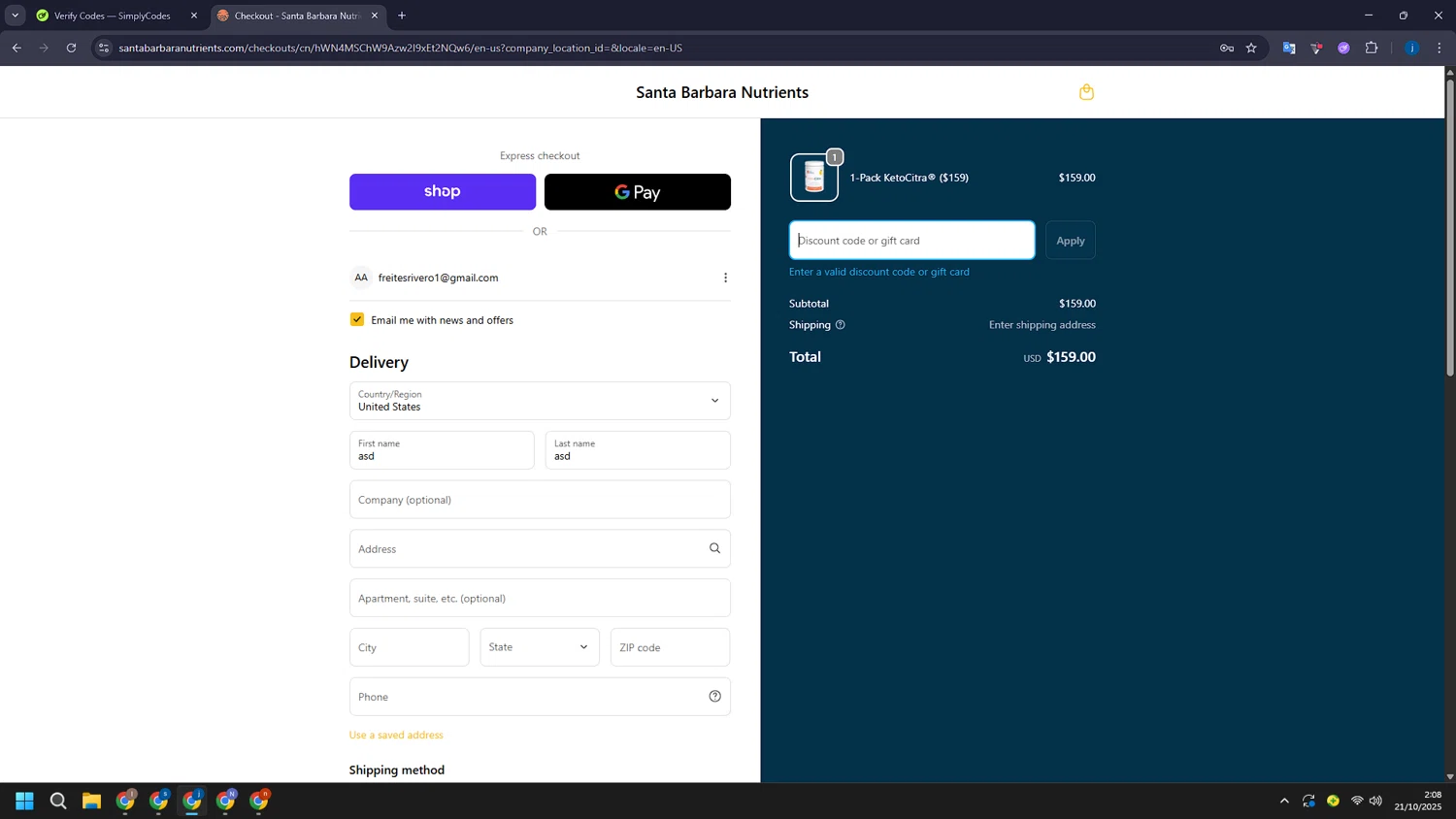Open the Chrome three-dot menu
Screen dimensions: 1456x819
(x=1439, y=48)
